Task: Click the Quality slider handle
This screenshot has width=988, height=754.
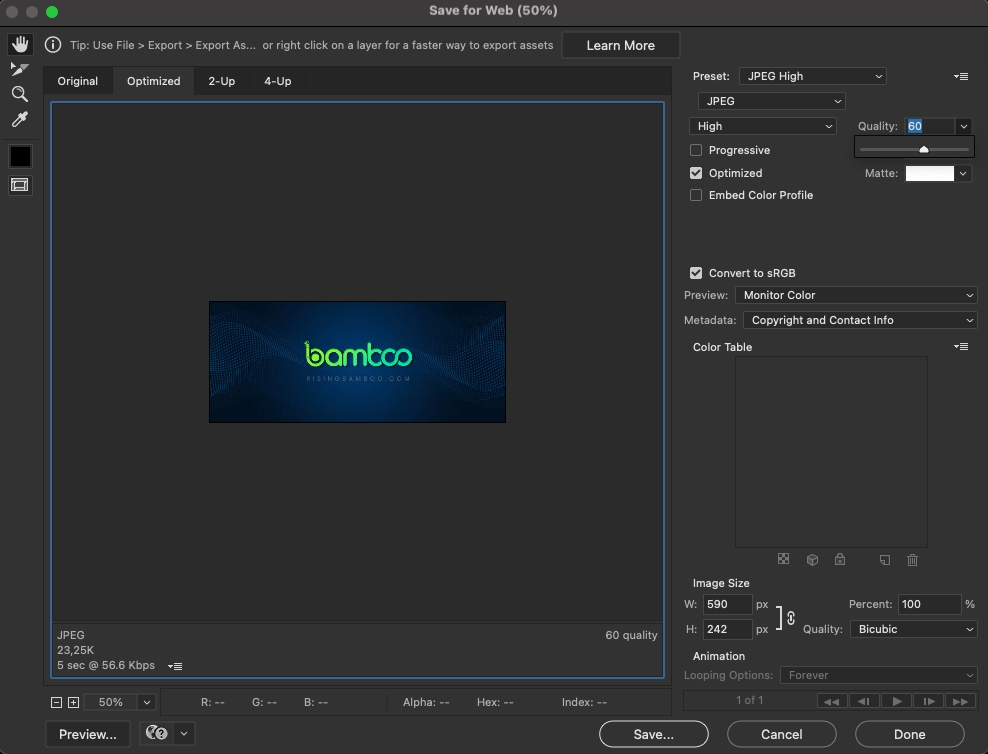Action: pyautogui.click(x=923, y=150)
